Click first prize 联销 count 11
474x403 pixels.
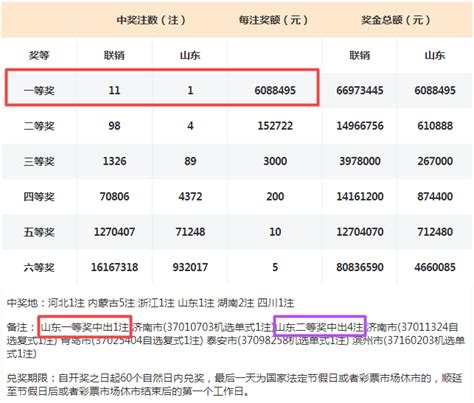(x=114, y=90)
